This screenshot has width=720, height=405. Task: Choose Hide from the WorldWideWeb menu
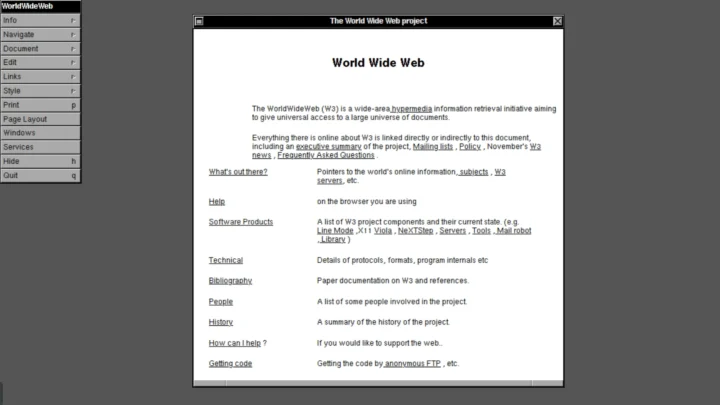point(40,161)
